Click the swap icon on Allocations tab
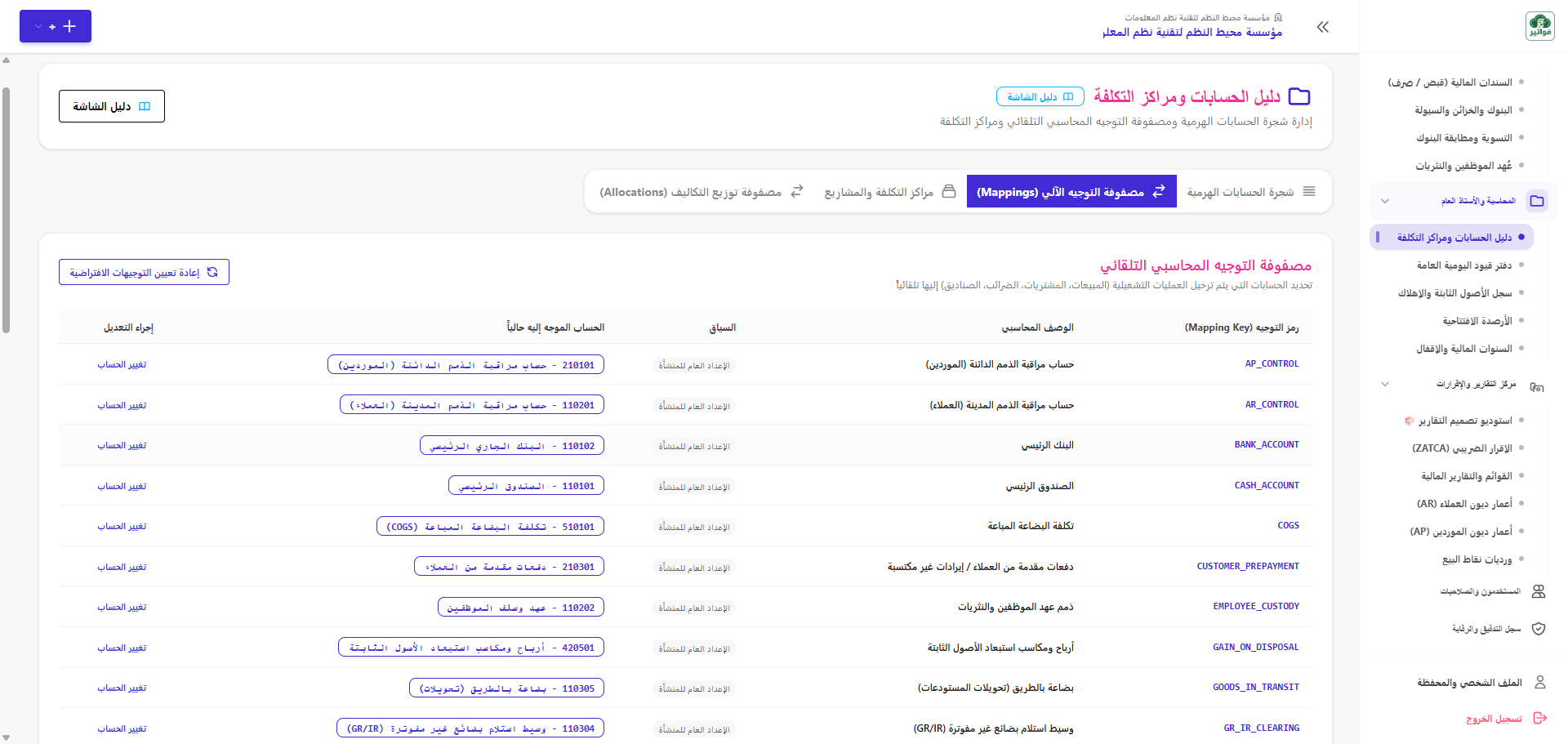This screenshot has width=1568, height=744. click(797, 191)
